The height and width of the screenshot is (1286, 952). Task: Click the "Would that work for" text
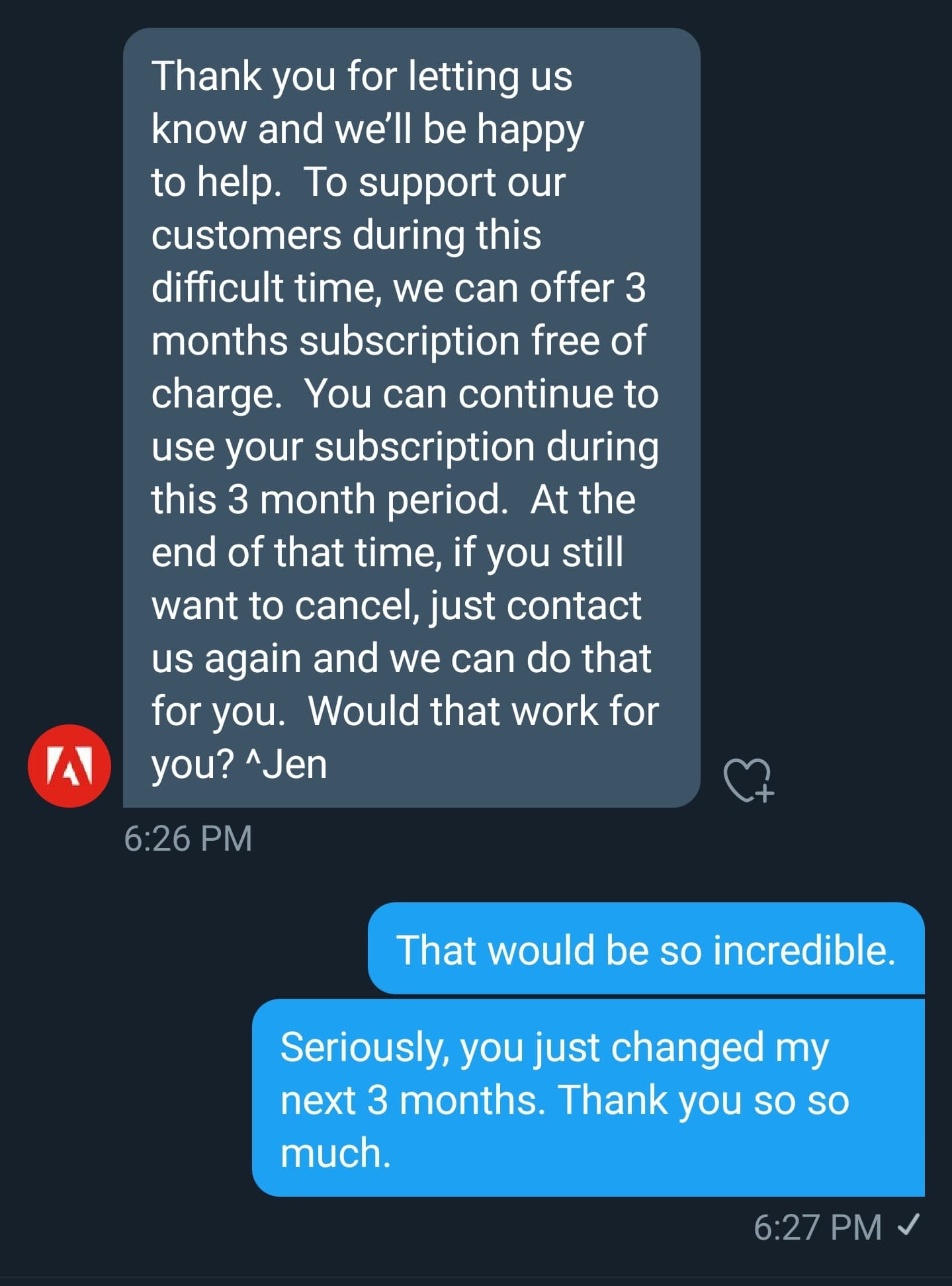click(484, 711)
